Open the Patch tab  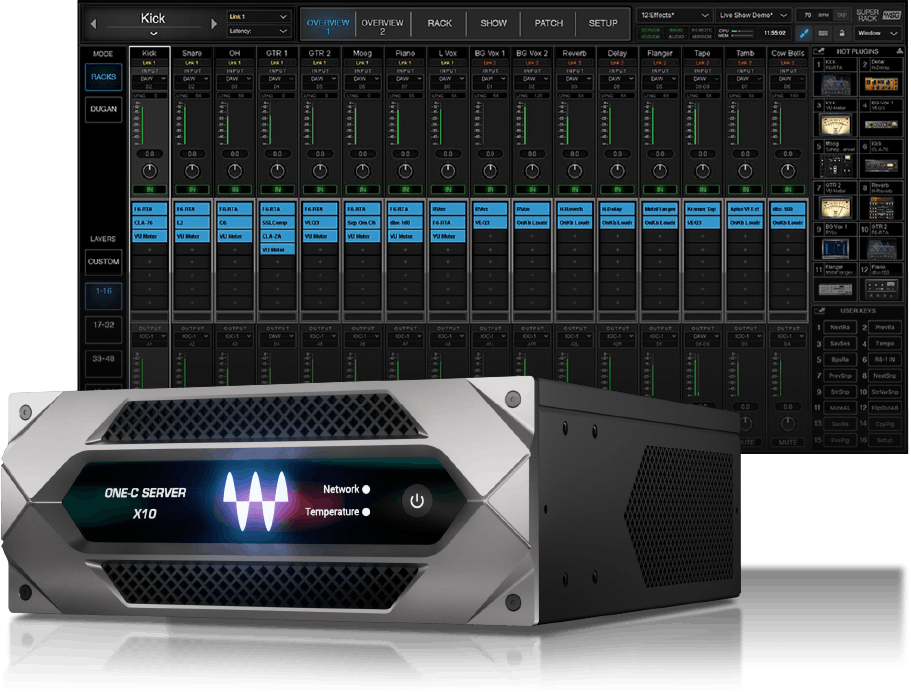coord(548,23)
